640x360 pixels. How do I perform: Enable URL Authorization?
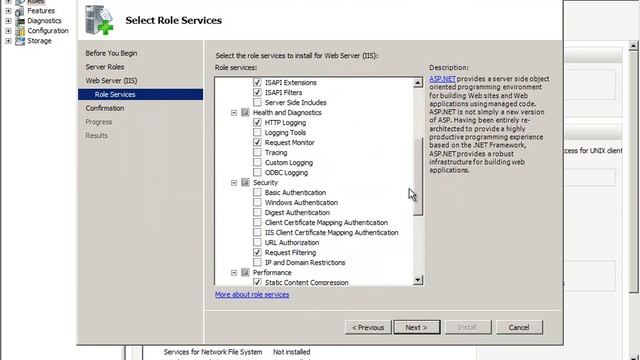click(257, 242)
